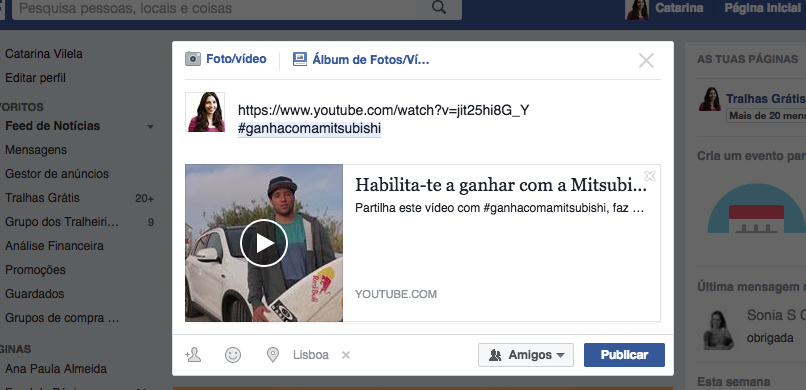Click Sonia S sender avatar
Image resolution: width=806 pixels, height=390 pixels.
(719, 329)
